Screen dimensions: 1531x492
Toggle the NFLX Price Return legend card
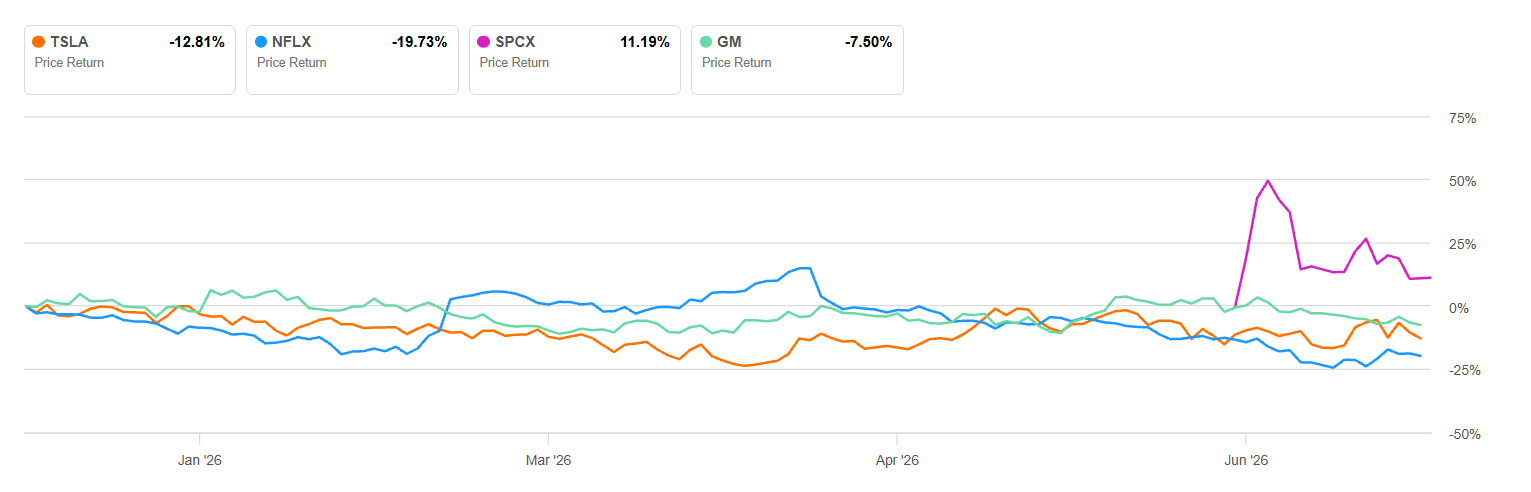(352, 60)
